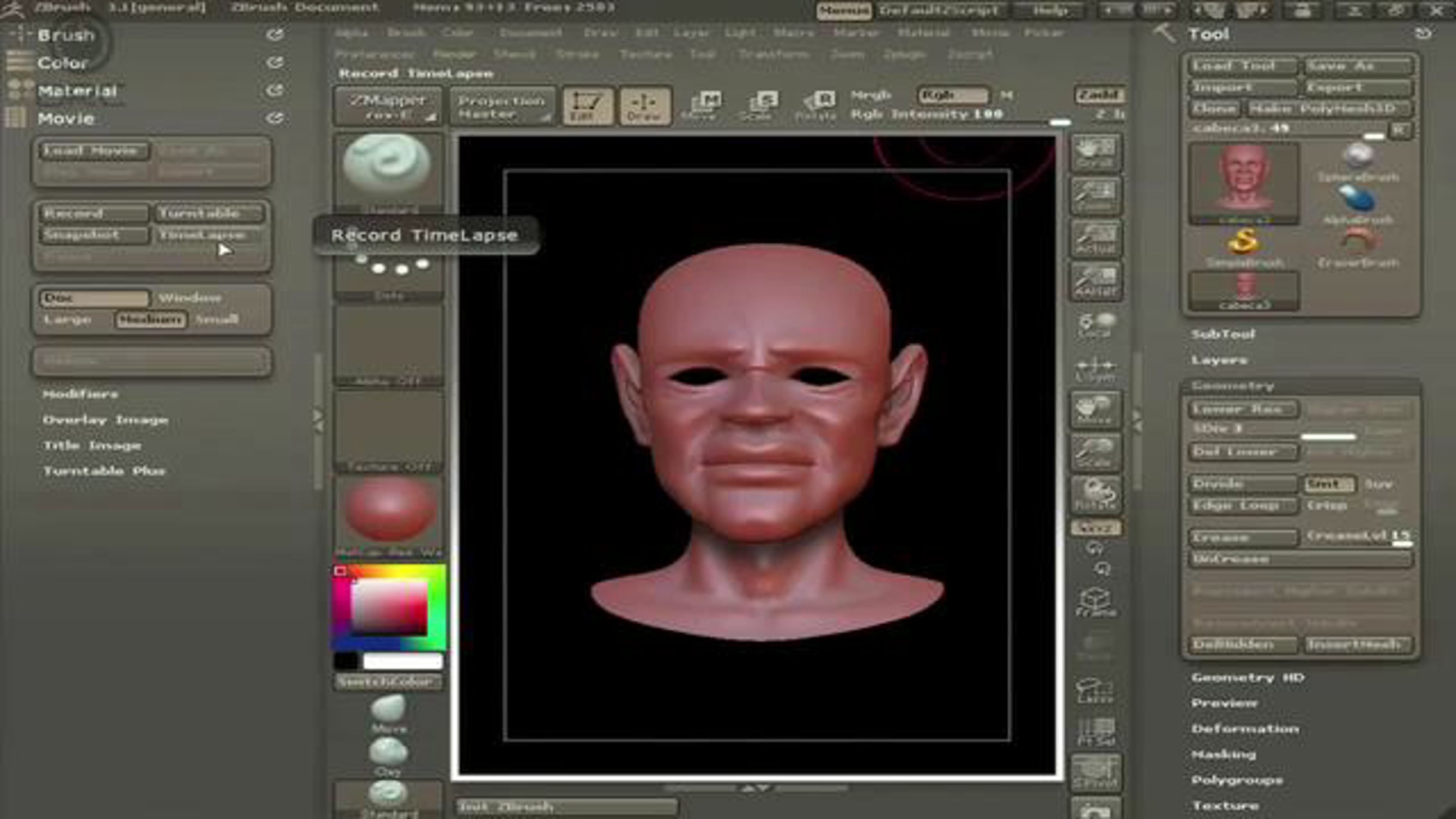
Task: Select the Rotate transform icon
Action: click(x=817, y=104)
